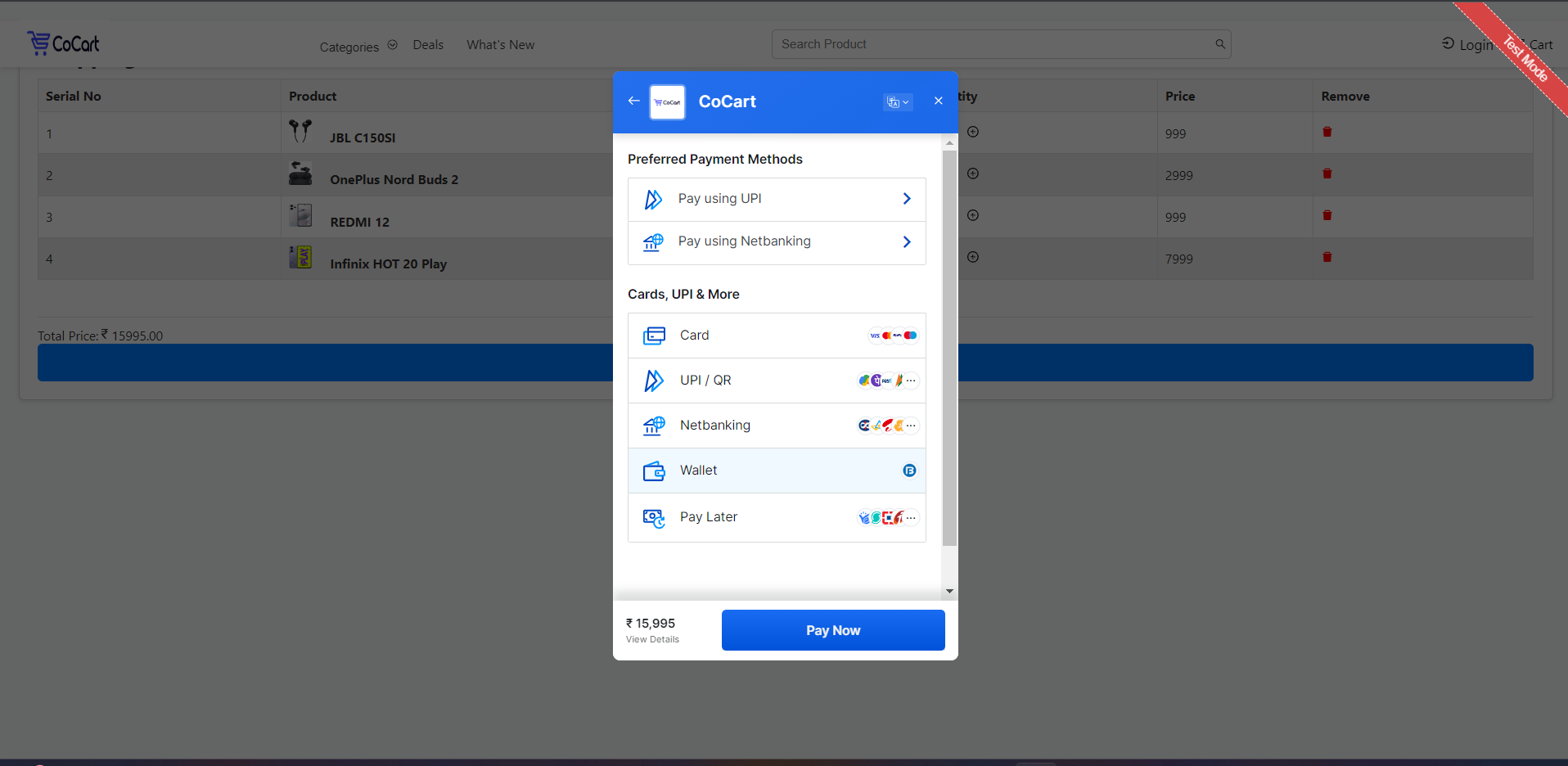Click the Serial No column header

pyautogui.click(x=74, y=96)
